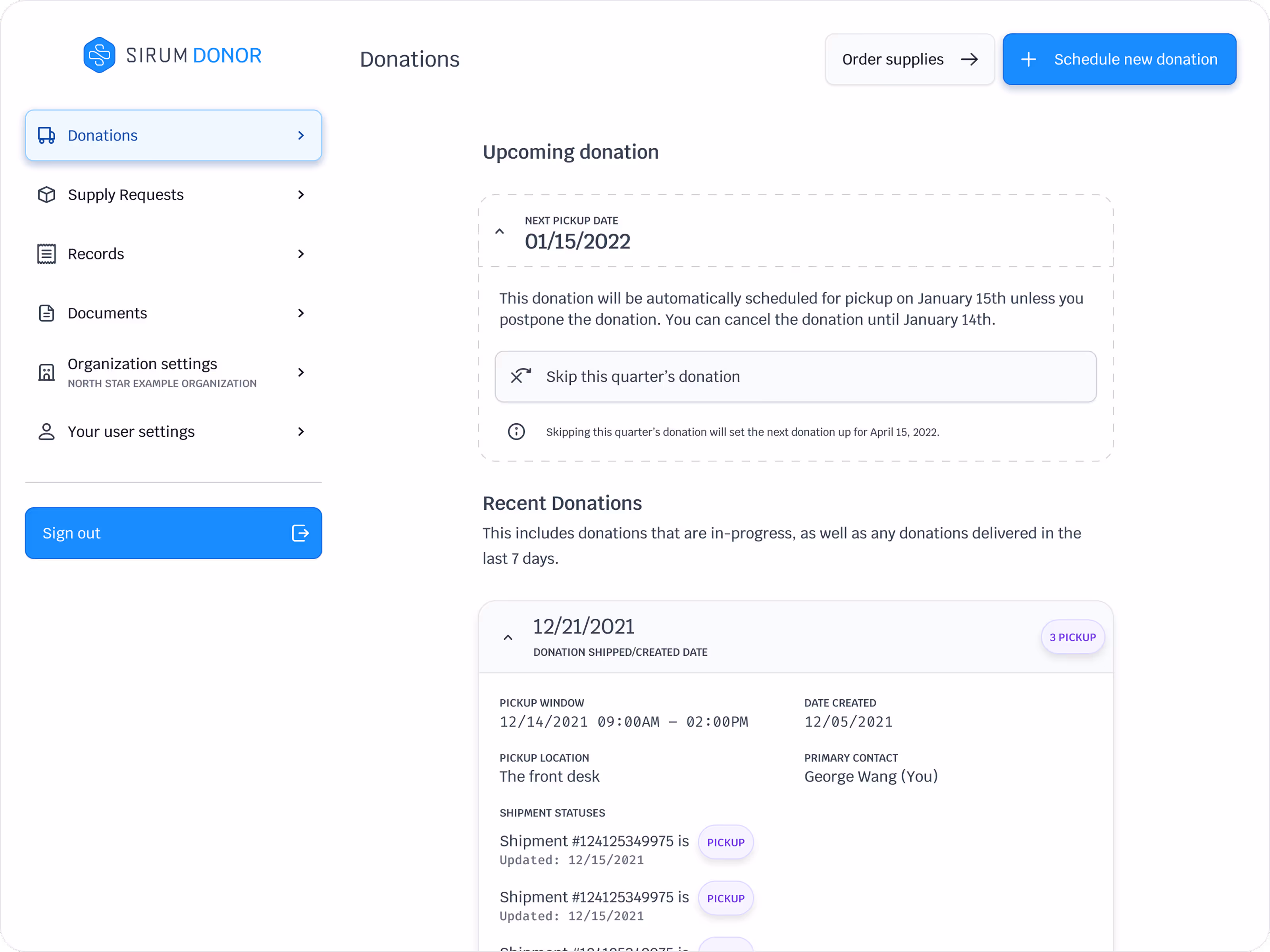This screenshot has height=952, width=1270.
Task: Click the skipping note mentioning April 15, 2022
Action: [743, 432]
